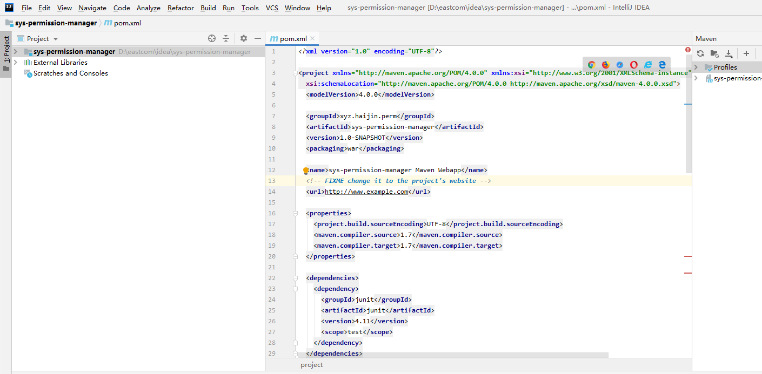Image resolution: width=762 pixels, height=374 pixels.
Task: Open the Refactor menu
Action: [180, 8]
